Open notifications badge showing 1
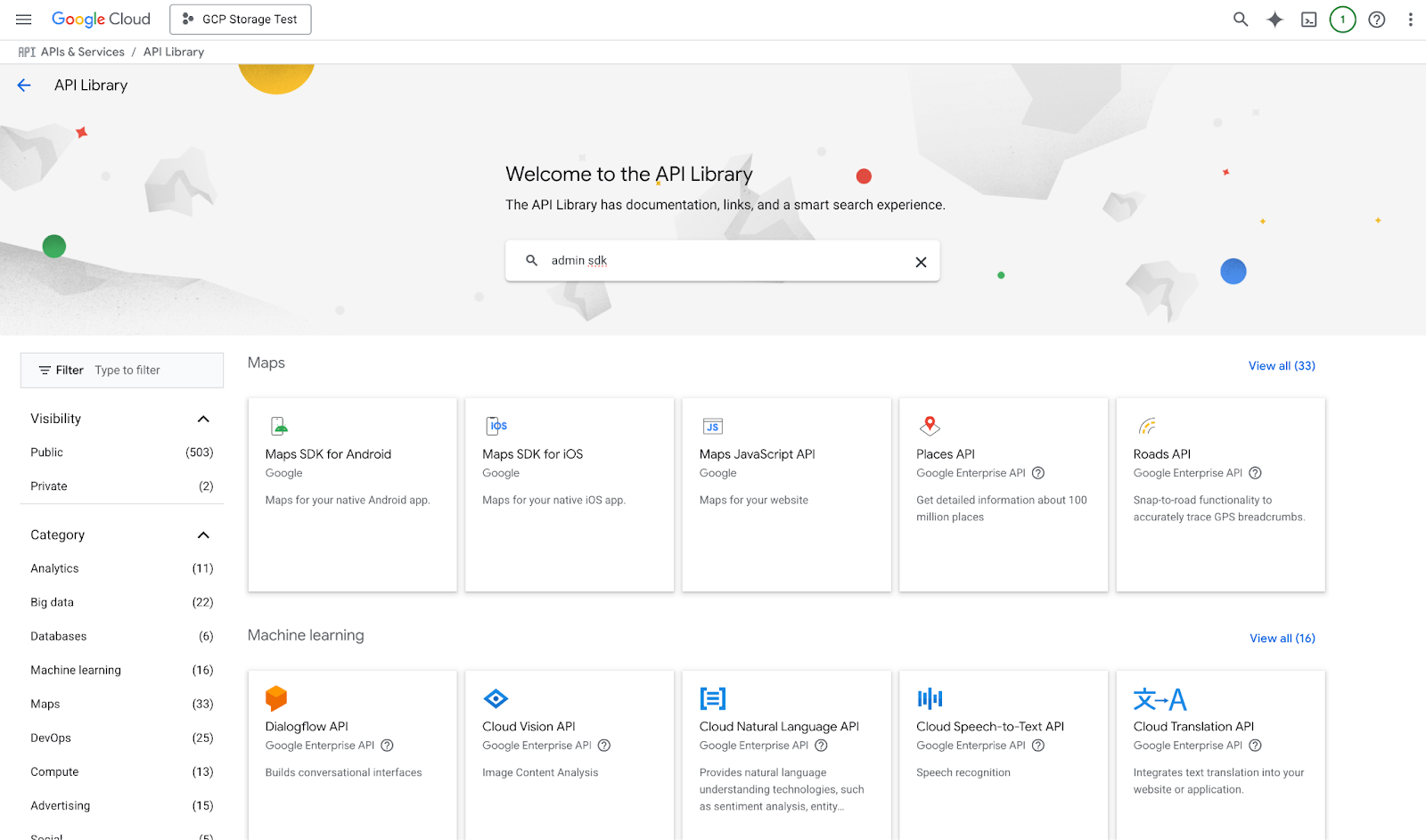Screen dimensions: 1426x840 click(x=1342, y=20)
